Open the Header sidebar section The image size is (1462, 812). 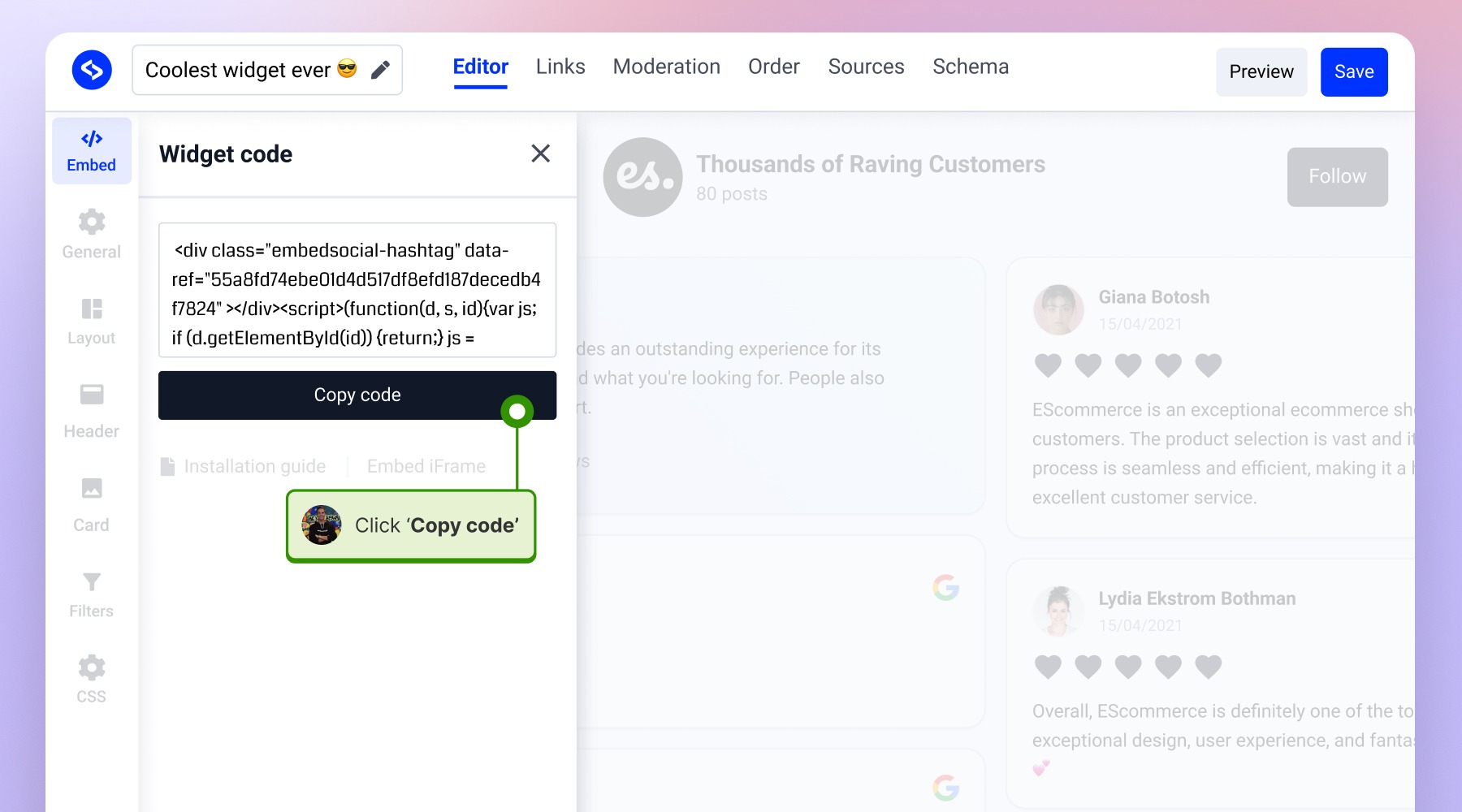pos(92,411)
